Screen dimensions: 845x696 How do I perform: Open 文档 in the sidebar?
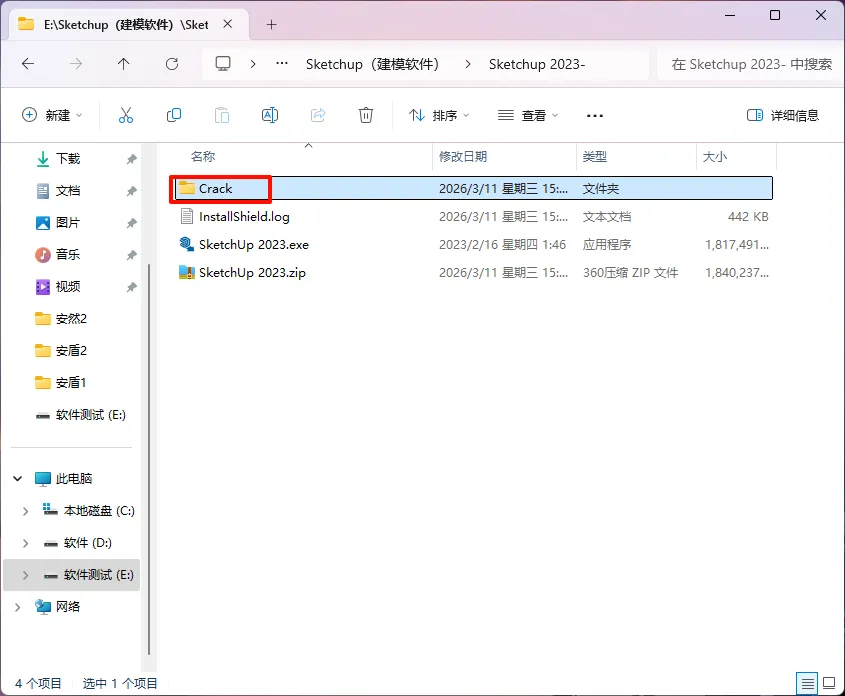(x=68, y=191)
